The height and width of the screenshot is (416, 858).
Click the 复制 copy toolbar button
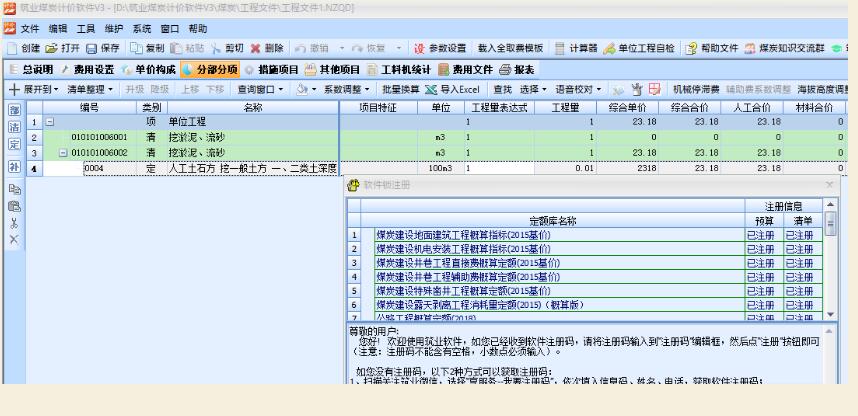coord(147,48)
